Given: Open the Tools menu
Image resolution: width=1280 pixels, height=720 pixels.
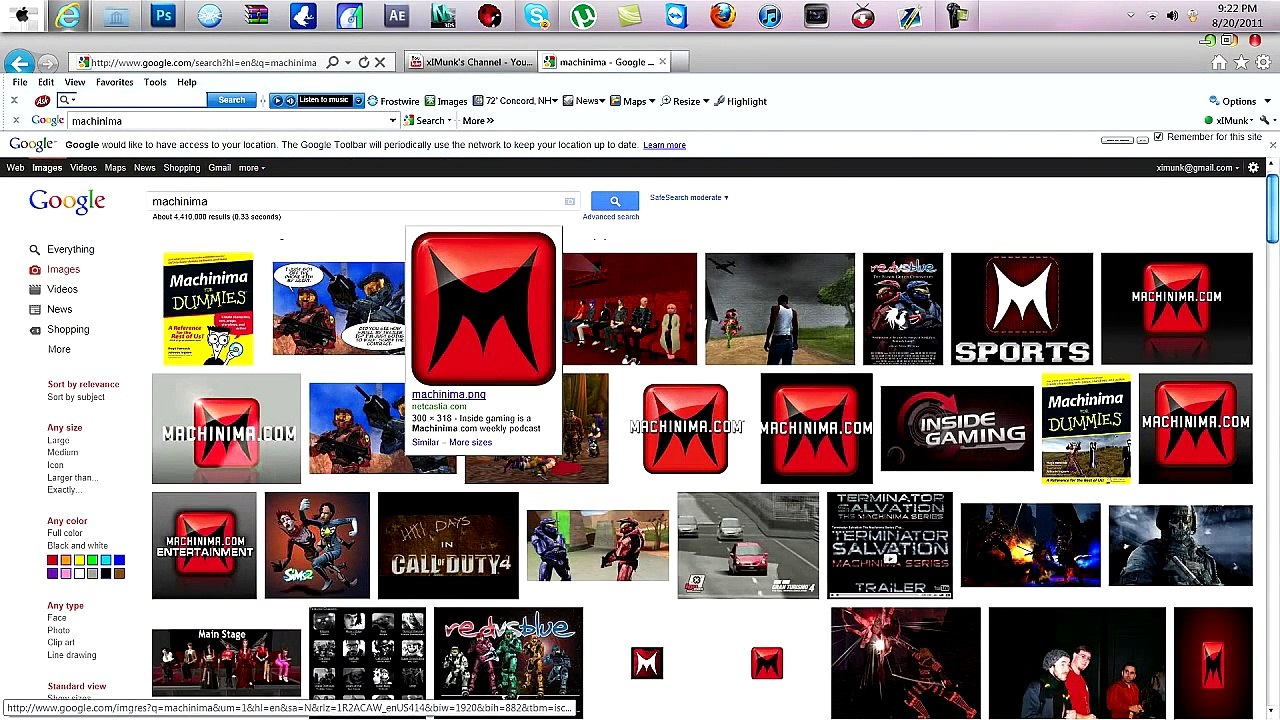Looking at the screenshot, I should 155,82.
